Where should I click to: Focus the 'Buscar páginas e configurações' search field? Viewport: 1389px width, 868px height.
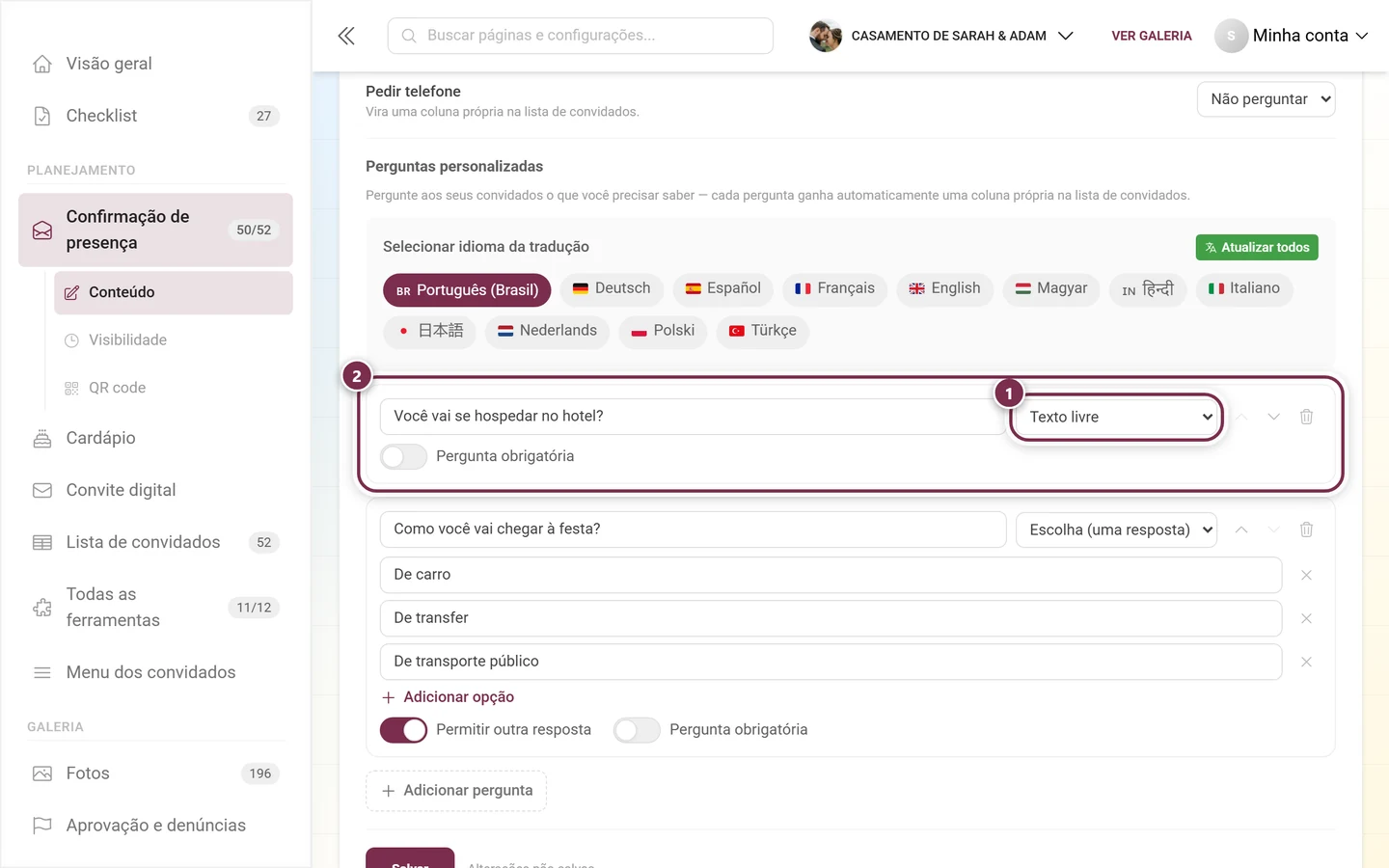(x=581, y=36)
